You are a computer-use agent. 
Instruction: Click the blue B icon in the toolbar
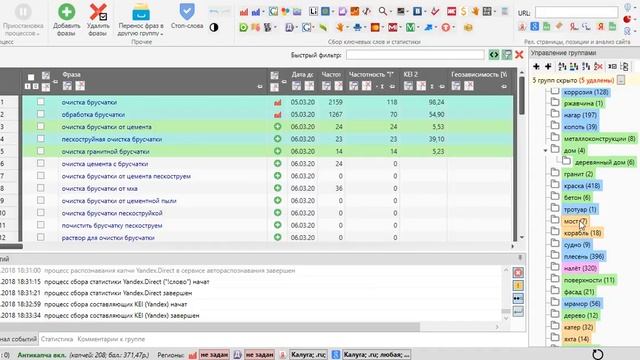click(x=417, y=11)
